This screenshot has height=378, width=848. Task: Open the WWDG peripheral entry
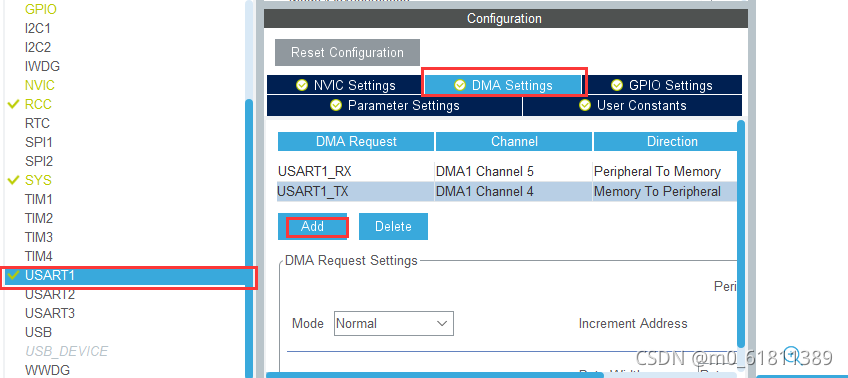[47, 370]
